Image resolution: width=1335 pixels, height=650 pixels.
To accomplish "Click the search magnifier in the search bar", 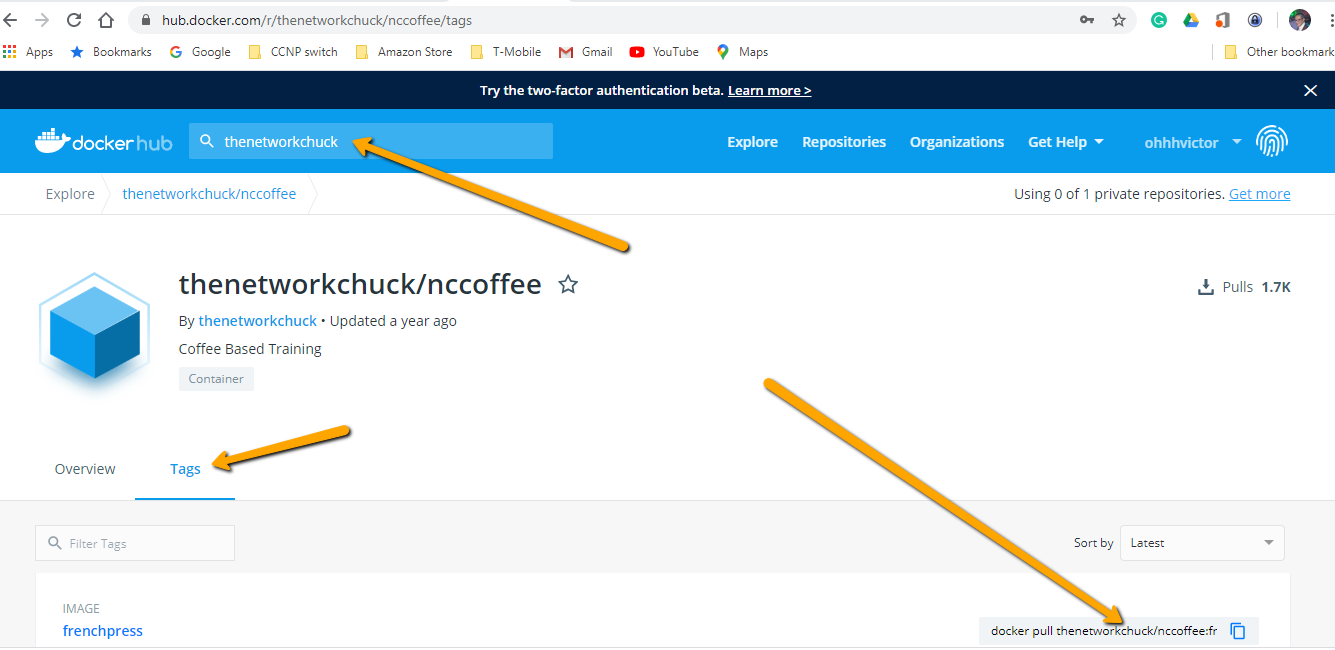I will click(x=207, y=141).
